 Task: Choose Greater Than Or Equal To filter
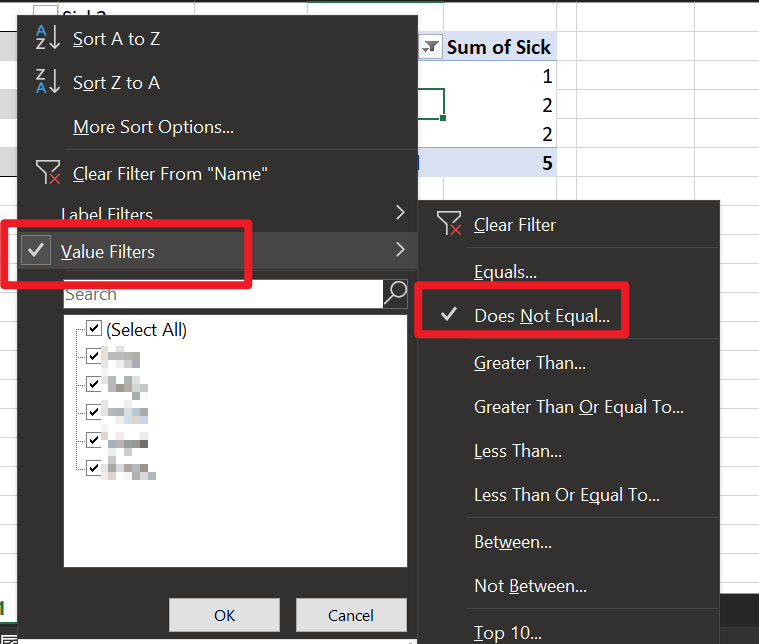(579, 407)
